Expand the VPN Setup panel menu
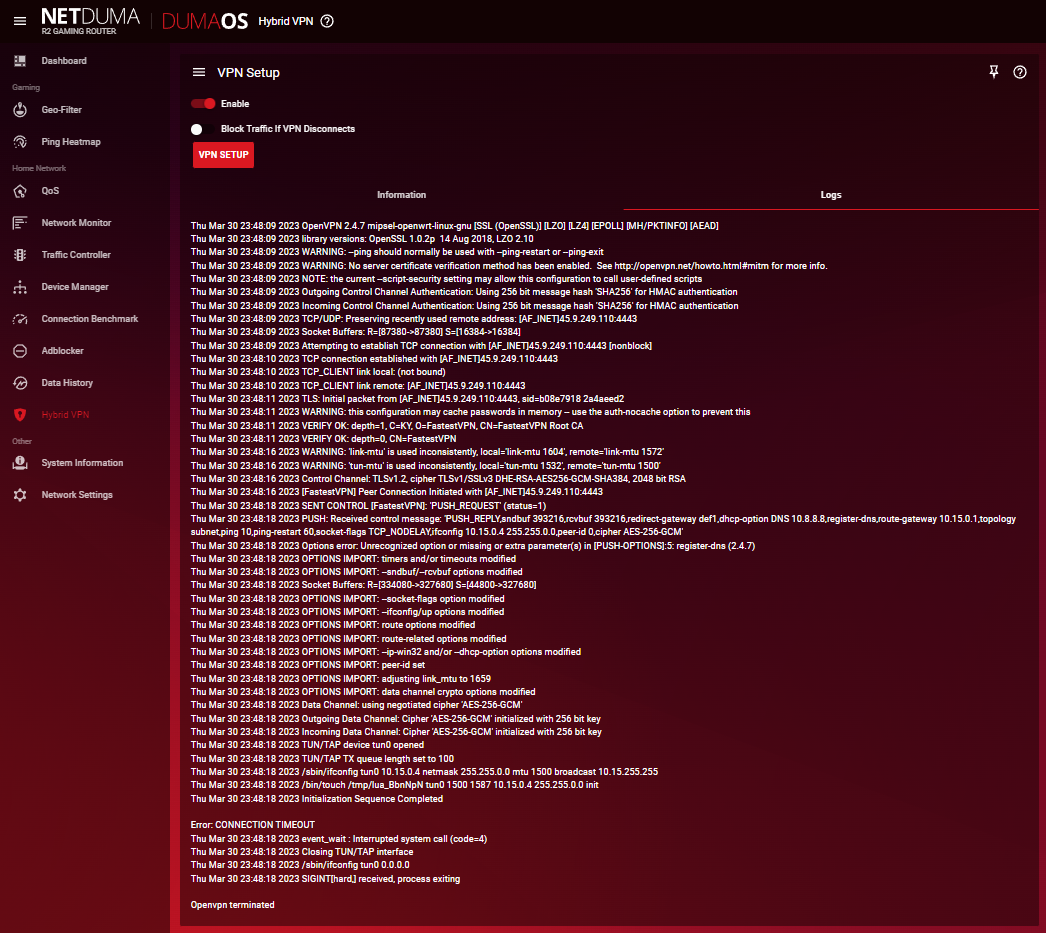1046x933 pixels. pyautogui.click(x=199, y=72)
